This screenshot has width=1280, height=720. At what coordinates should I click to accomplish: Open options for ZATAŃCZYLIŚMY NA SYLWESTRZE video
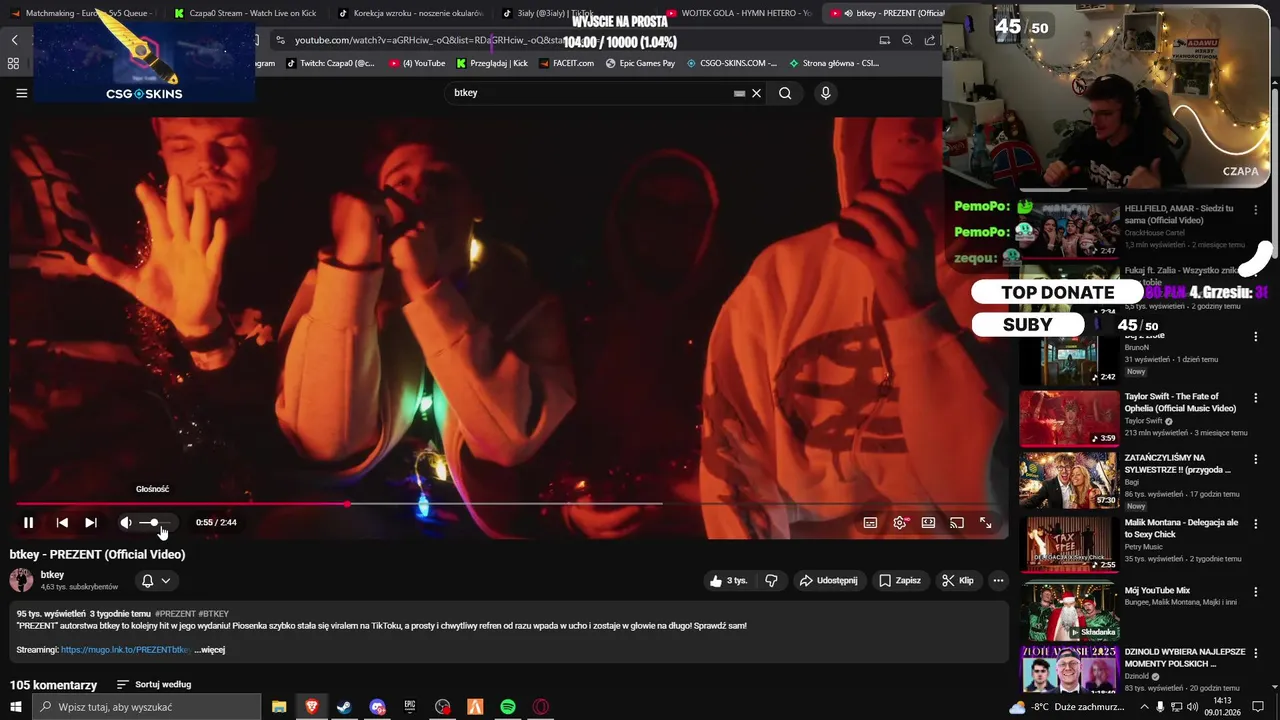1255,459
